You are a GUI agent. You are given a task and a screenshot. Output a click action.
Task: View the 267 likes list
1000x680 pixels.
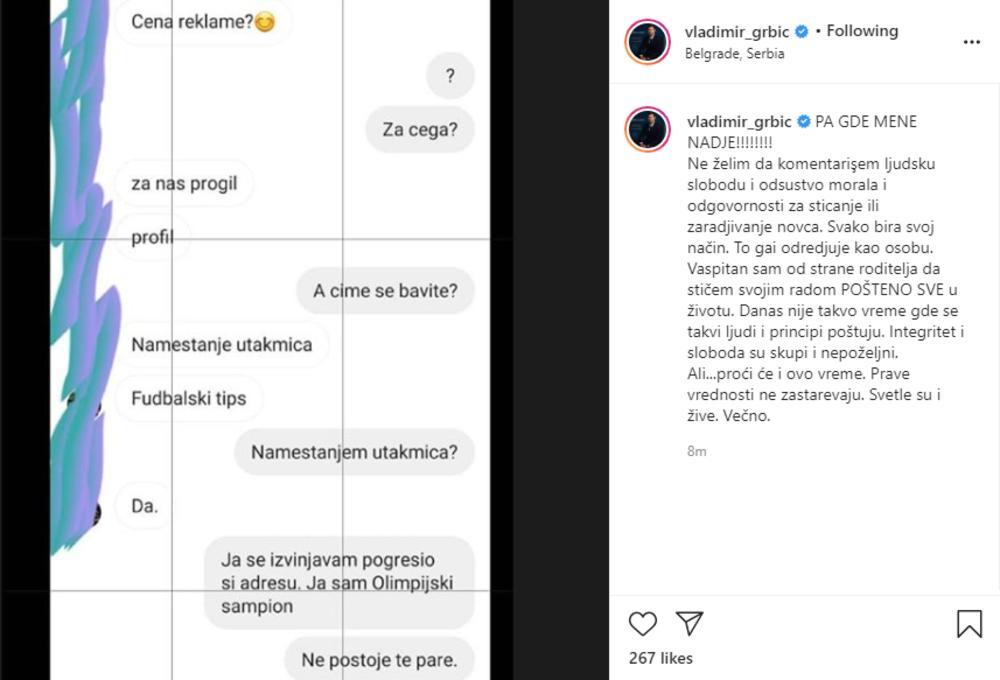(660, 658)
